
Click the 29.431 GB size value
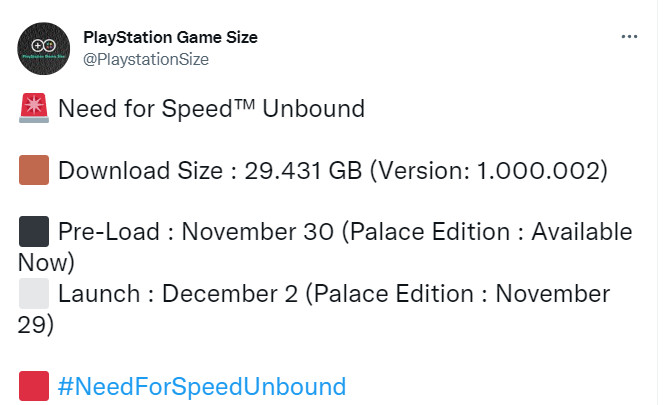(x=297, y=170)
